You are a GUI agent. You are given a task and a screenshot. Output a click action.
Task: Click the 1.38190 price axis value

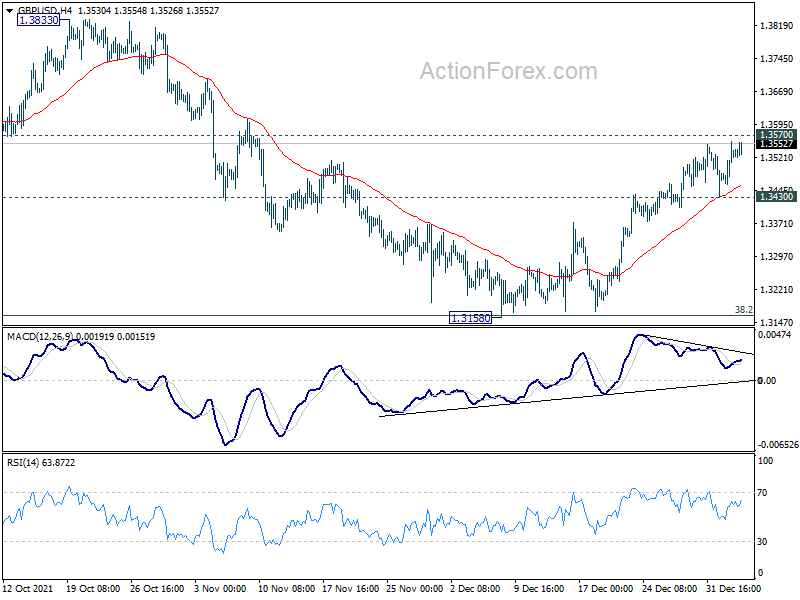pyautogui.click(x=777, y=26)
